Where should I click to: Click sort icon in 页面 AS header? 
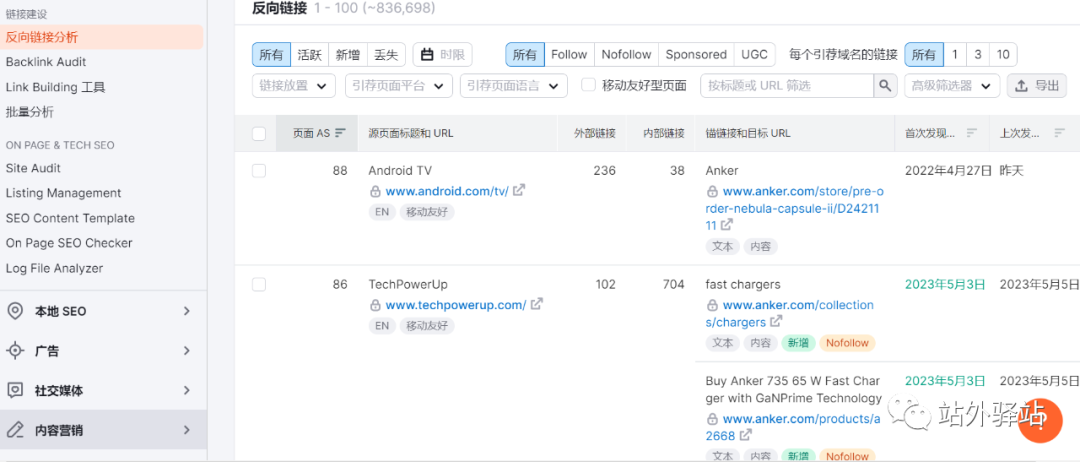[340, 134]
